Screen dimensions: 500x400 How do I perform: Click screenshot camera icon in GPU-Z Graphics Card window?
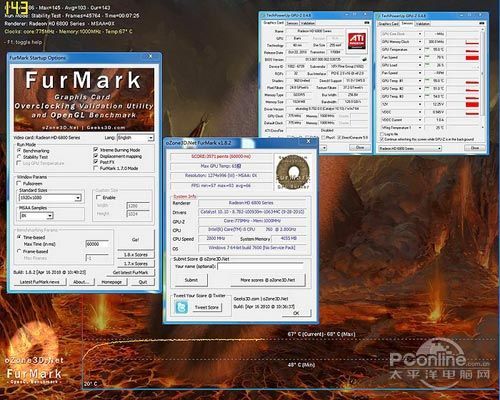367,23
